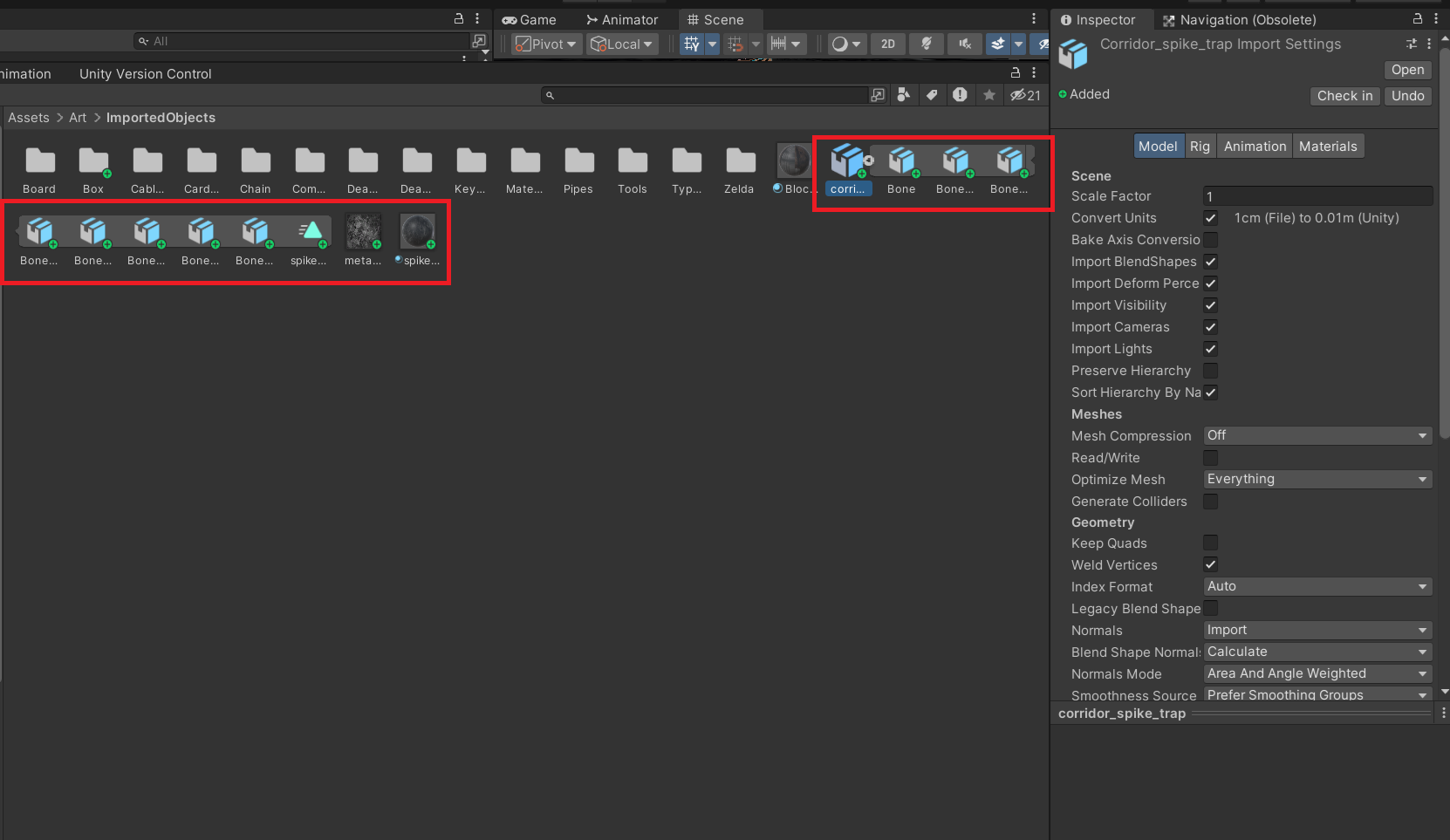Open the Animator window tab

622,19
